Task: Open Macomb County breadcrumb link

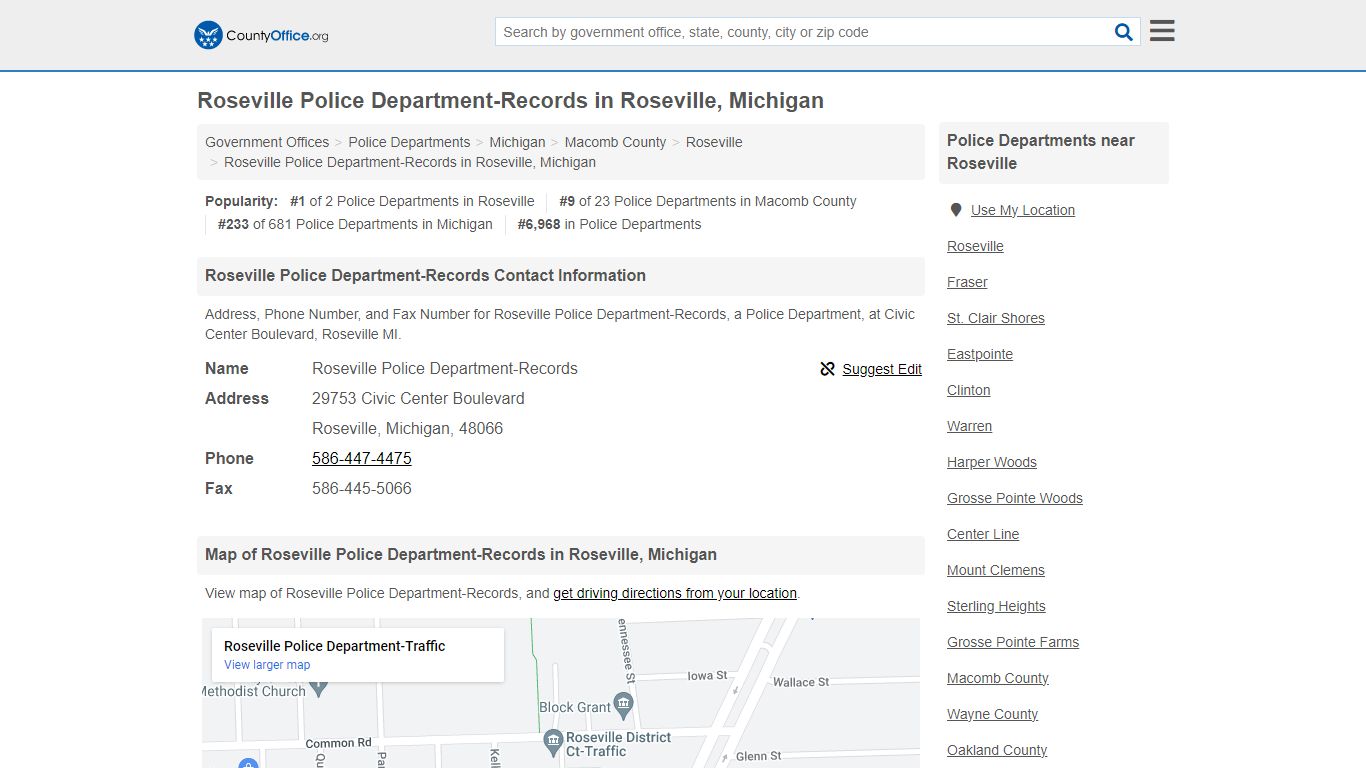Action: point(615,142)
